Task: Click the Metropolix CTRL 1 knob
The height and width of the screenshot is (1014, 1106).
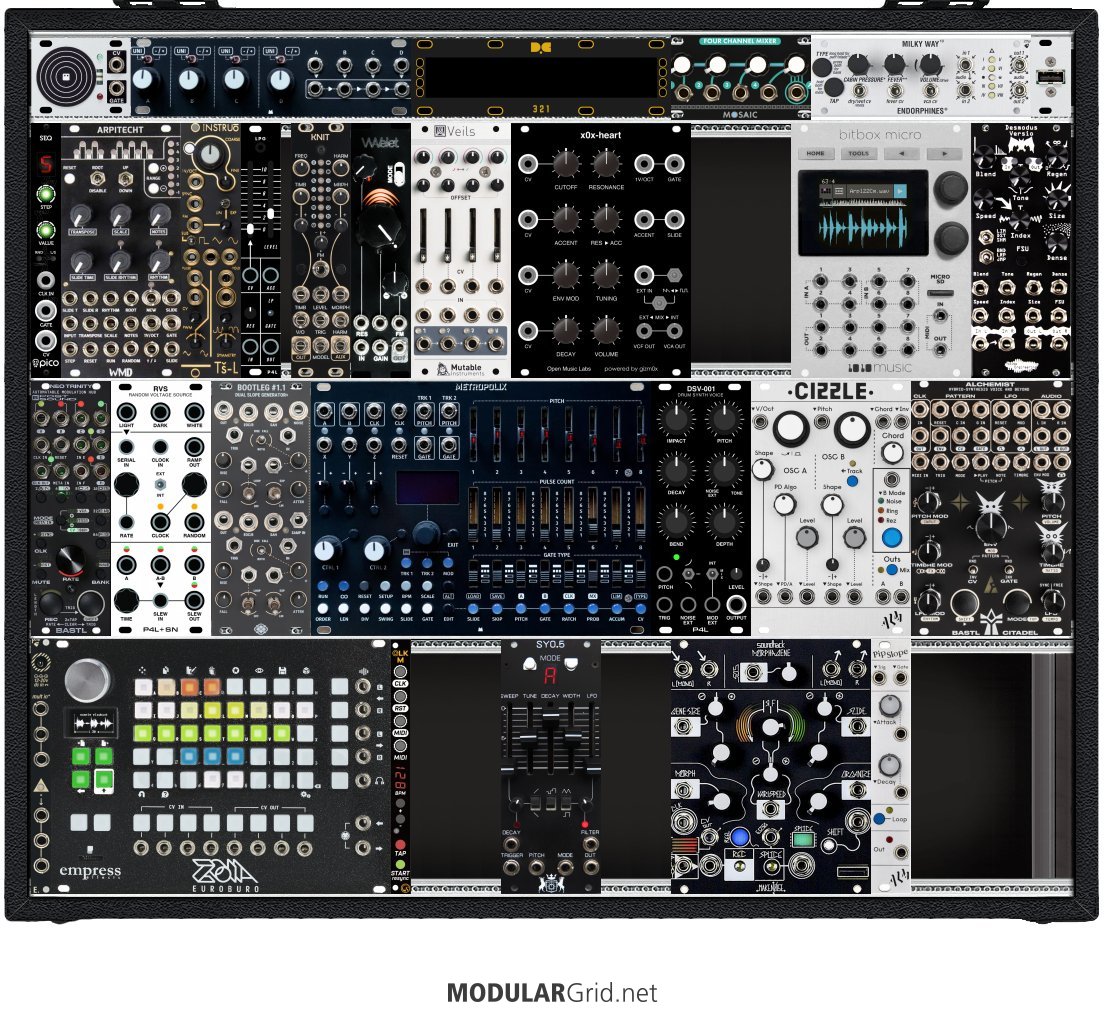Action: click(x=326, y=550)
